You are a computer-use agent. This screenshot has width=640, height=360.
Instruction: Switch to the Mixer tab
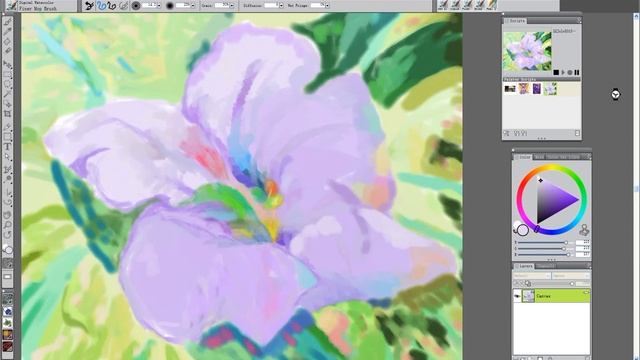539,157
